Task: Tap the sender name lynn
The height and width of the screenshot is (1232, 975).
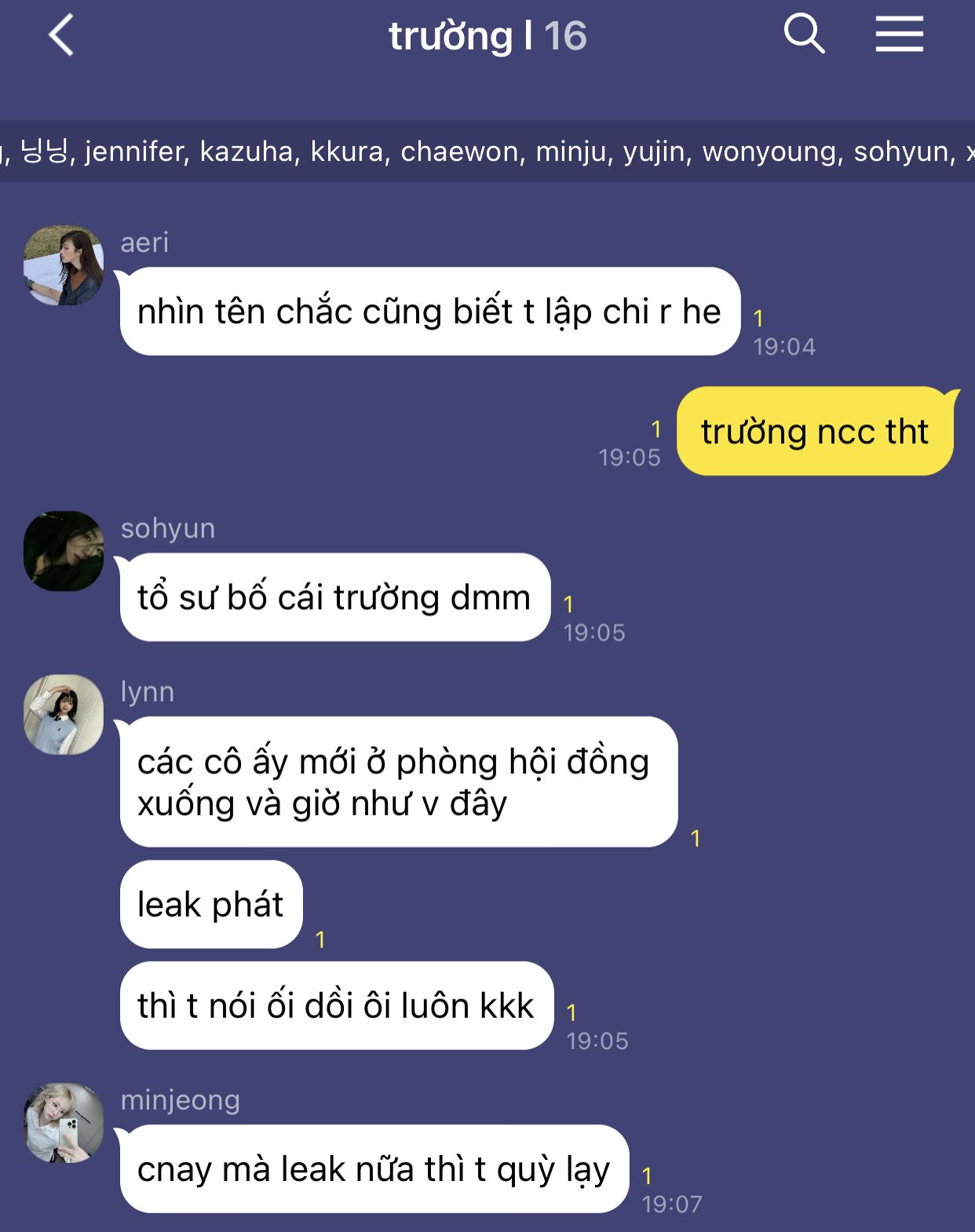Action: click(x=148, y=692)
